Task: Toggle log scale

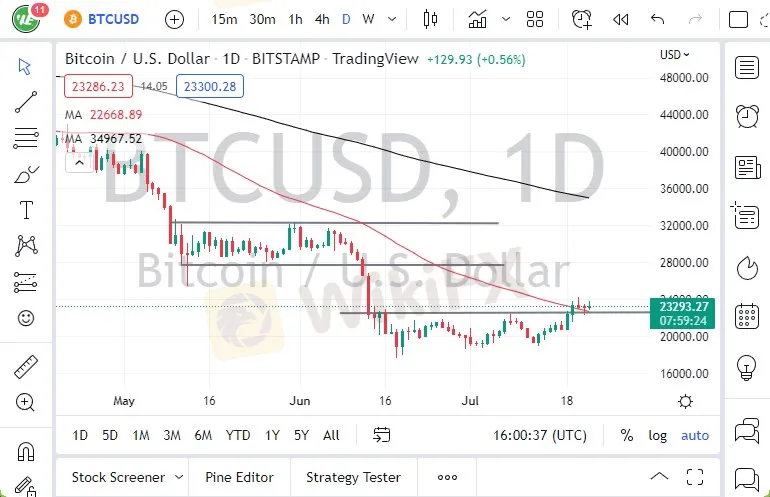Action: (657, 435)
